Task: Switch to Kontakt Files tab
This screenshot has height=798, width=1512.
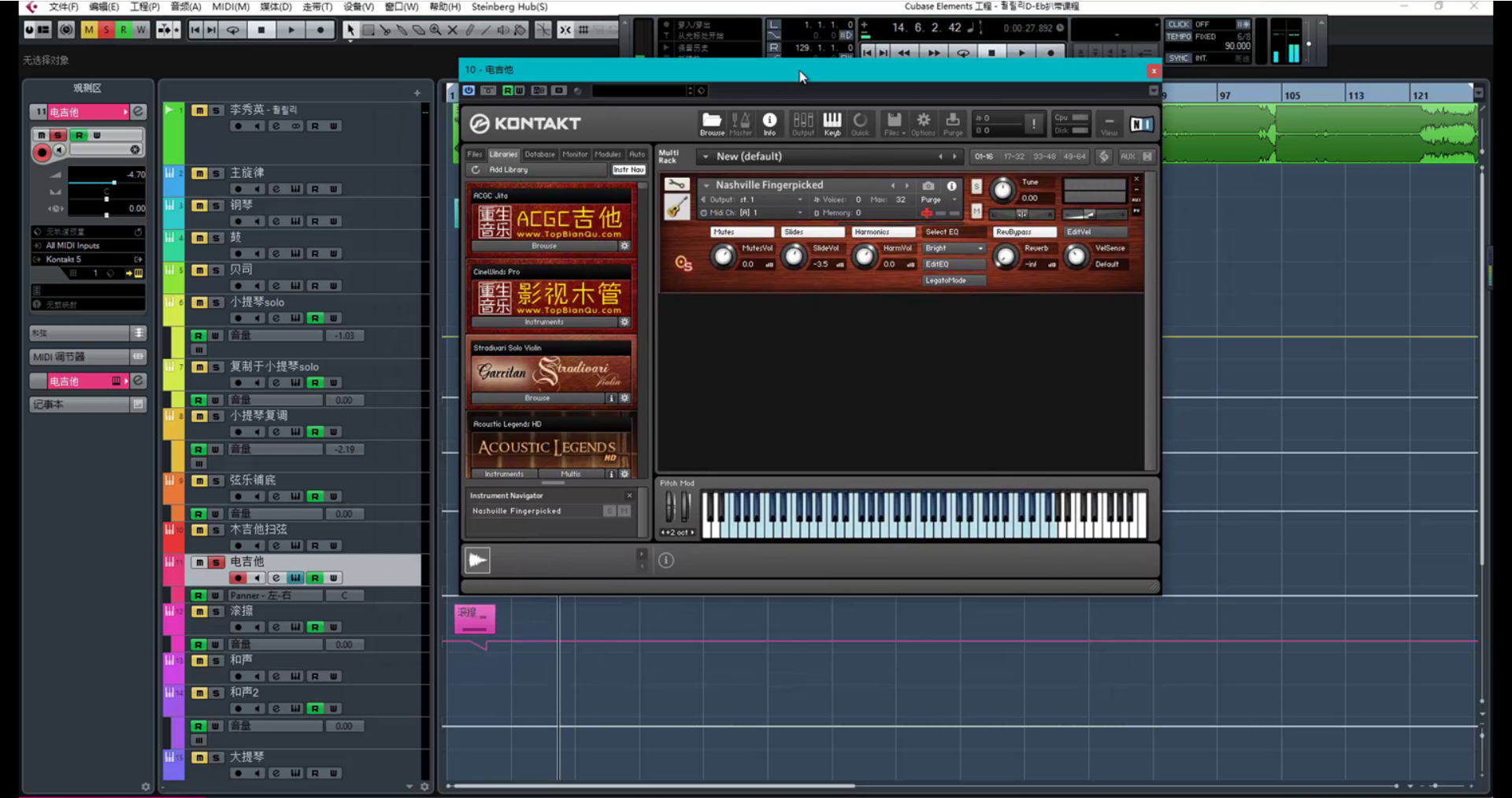Action: [474, 154]
